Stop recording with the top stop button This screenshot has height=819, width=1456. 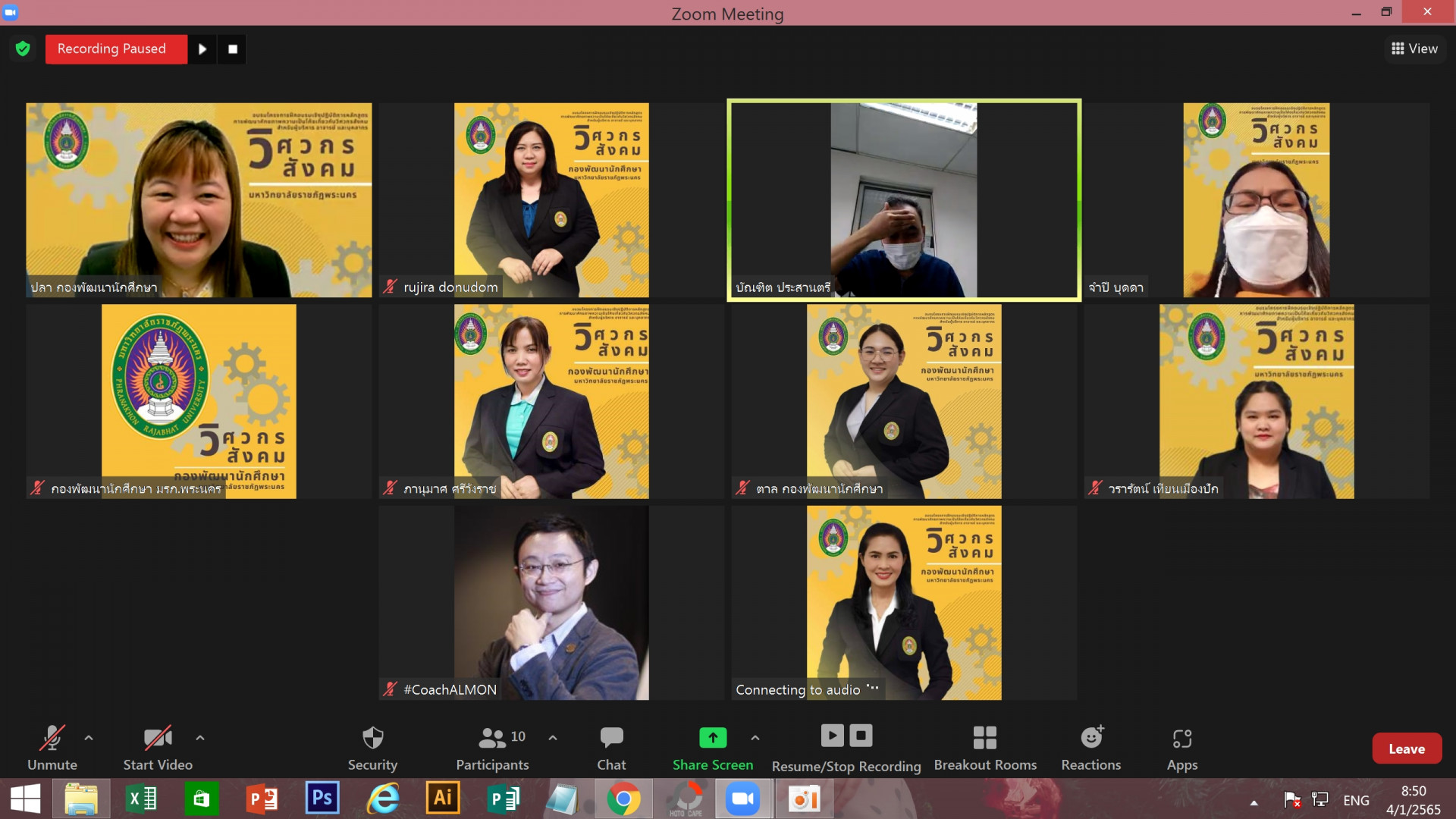point(233,49)
